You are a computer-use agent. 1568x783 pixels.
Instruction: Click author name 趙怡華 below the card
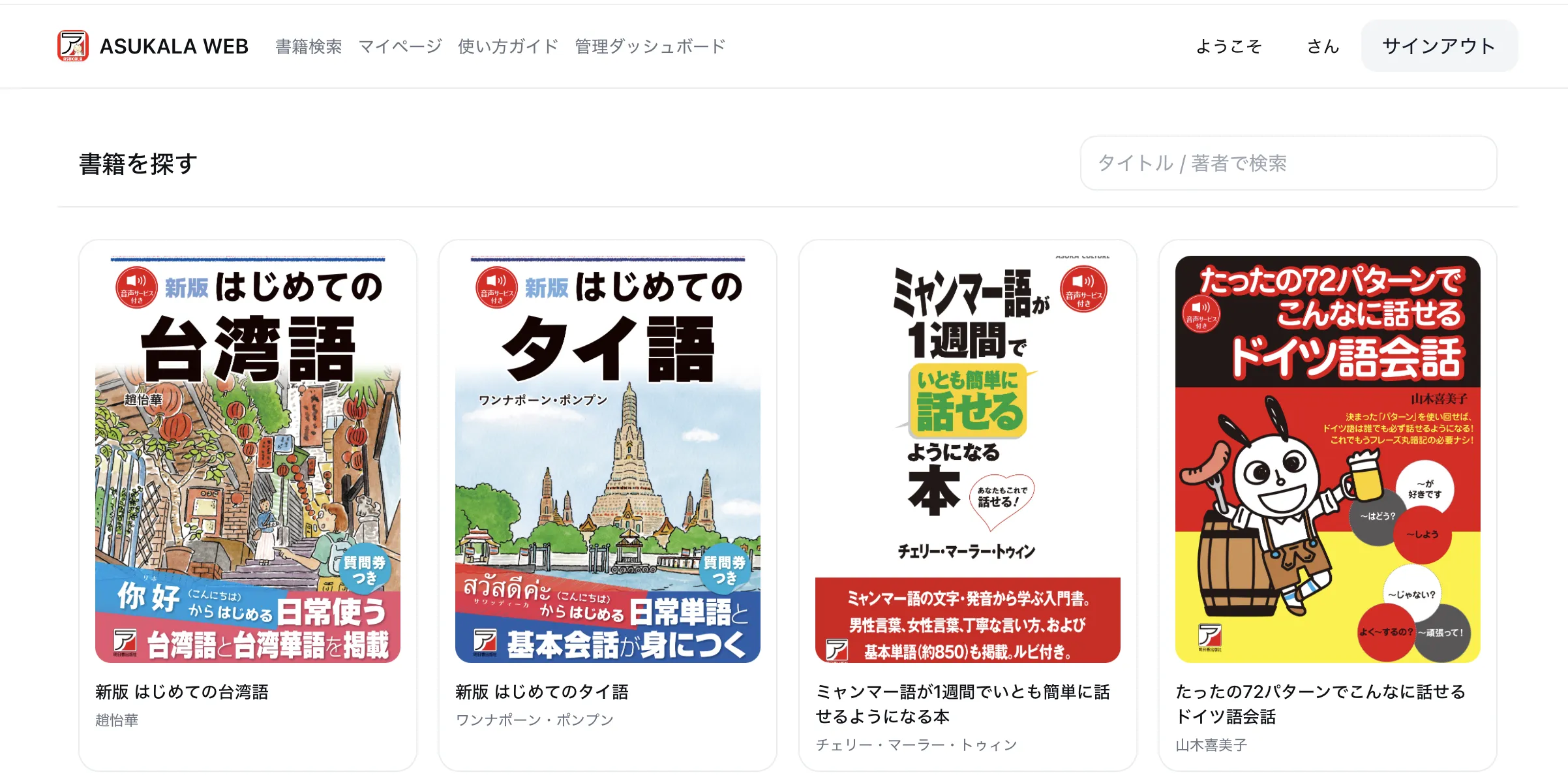pyautogui.click(x=117, y=720)
